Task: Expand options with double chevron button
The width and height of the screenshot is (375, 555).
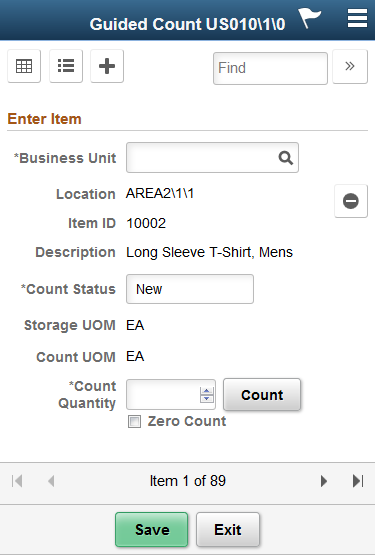Action: 350,67
